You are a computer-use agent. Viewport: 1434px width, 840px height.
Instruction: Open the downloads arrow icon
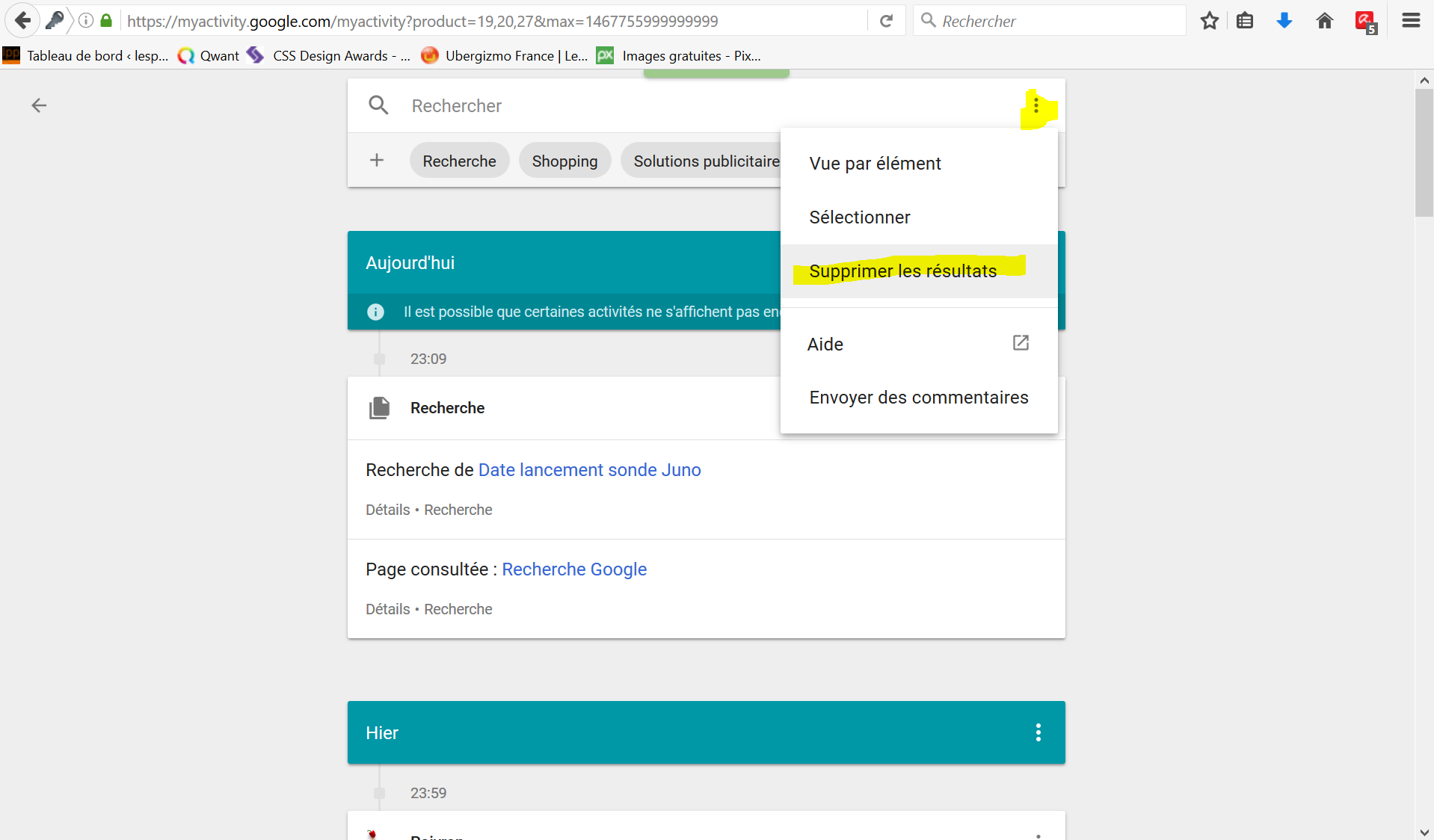(1284, 21)
